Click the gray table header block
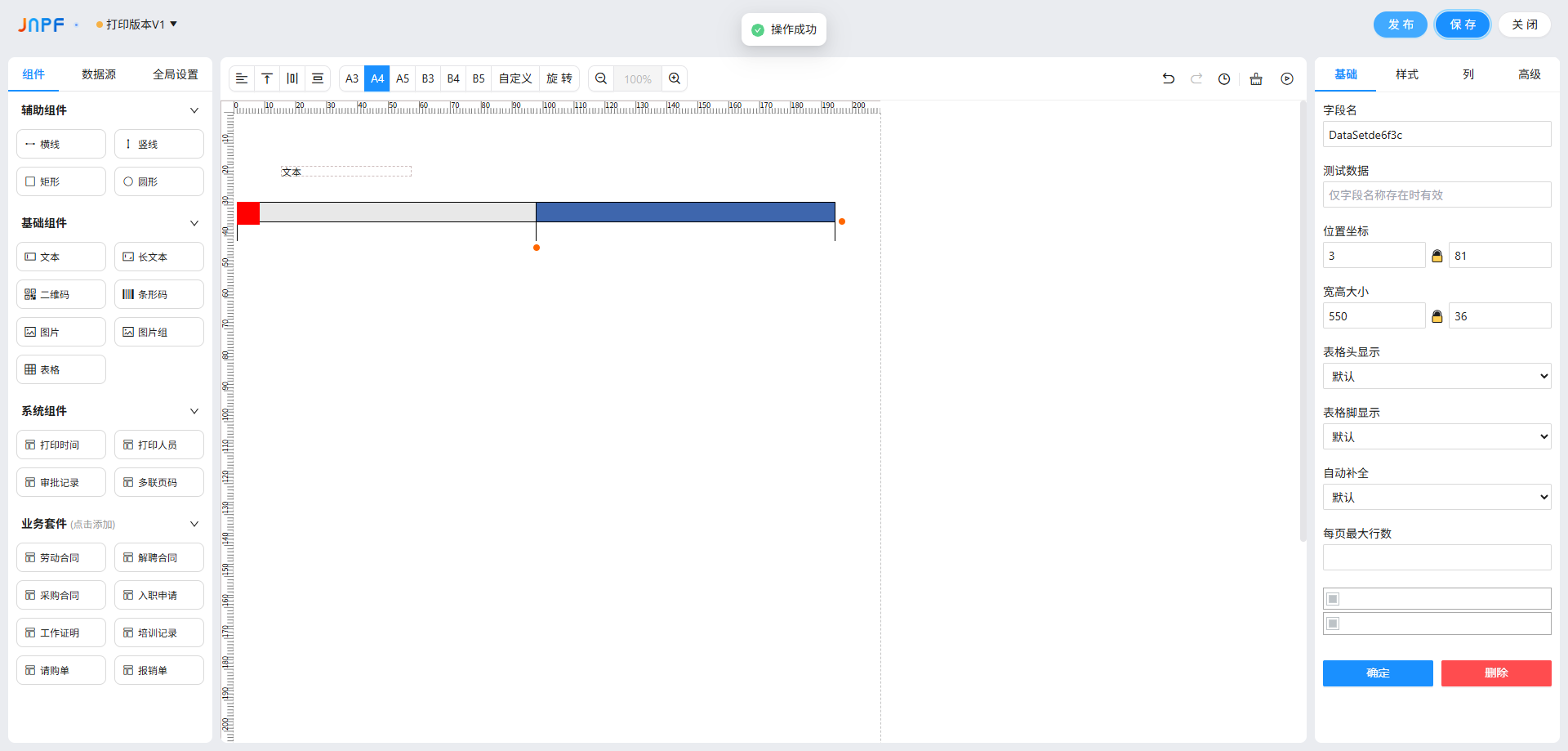The height and width of the screenshot is (751, 1568). click(x=398, y=212)
